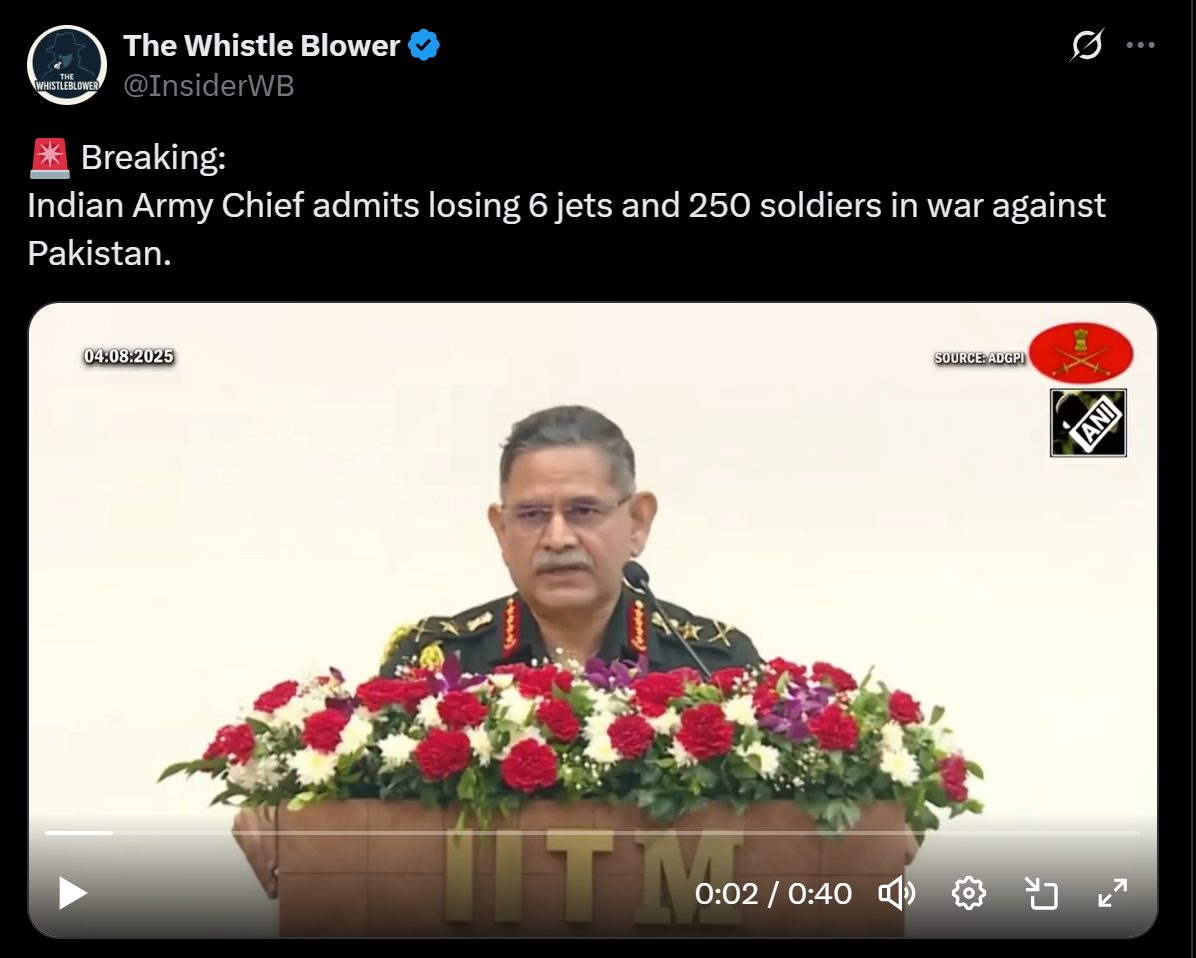Viewport: 1196px width, 958px height.
Task: Seek on the video progress bar
Action: (593, 833)
